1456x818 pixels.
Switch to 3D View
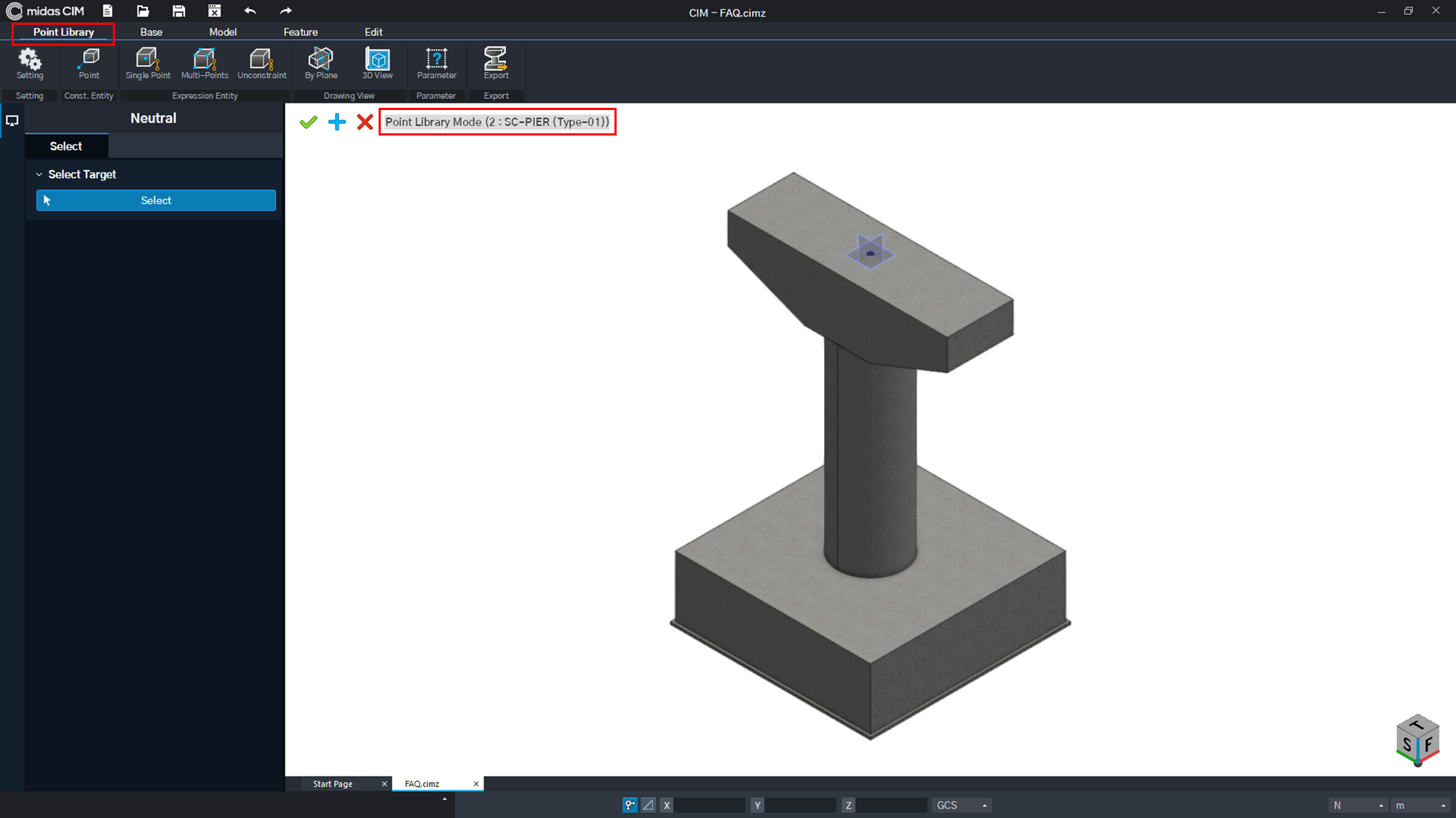coord(377,63)
